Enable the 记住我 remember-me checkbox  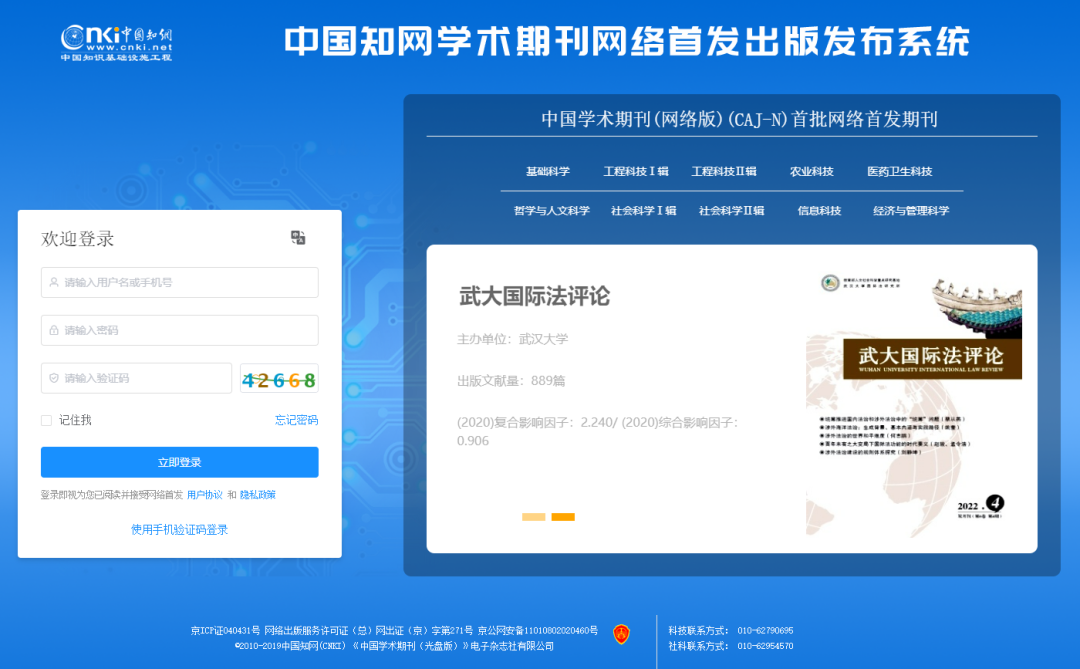point(45,420)
